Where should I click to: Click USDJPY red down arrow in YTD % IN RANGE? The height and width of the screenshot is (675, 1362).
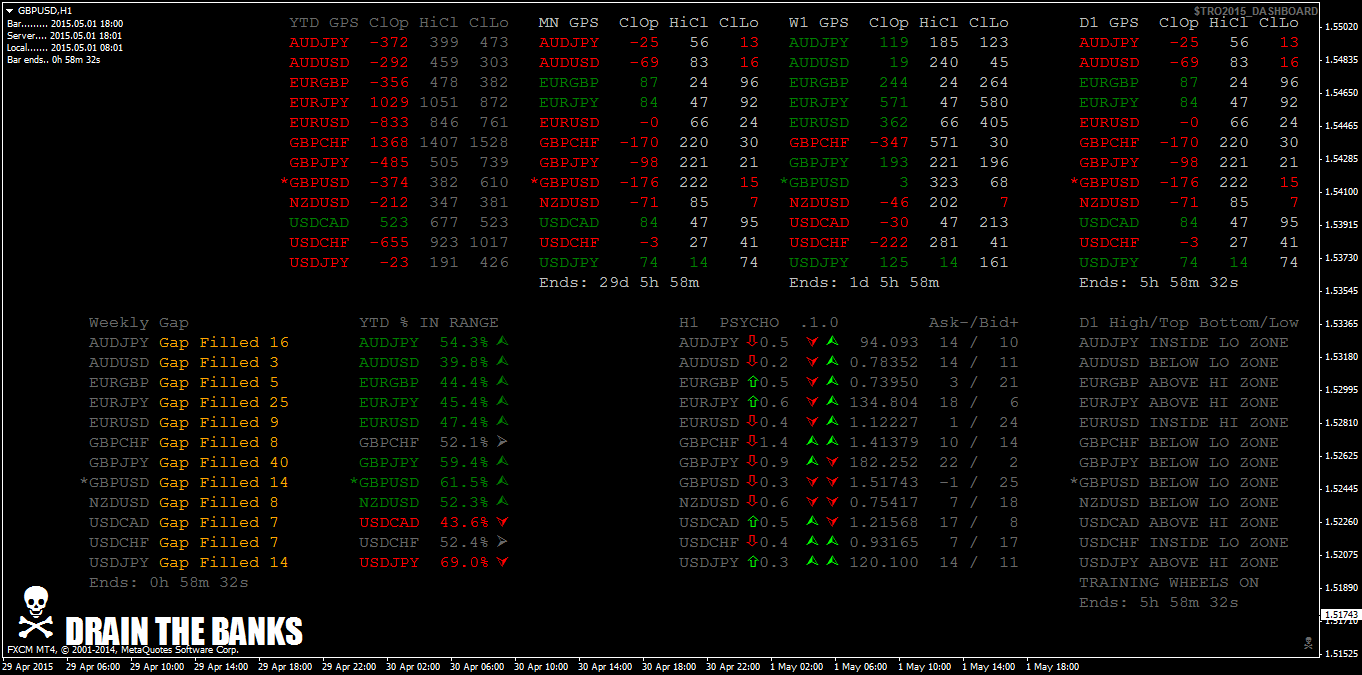(x=502, y=562)
